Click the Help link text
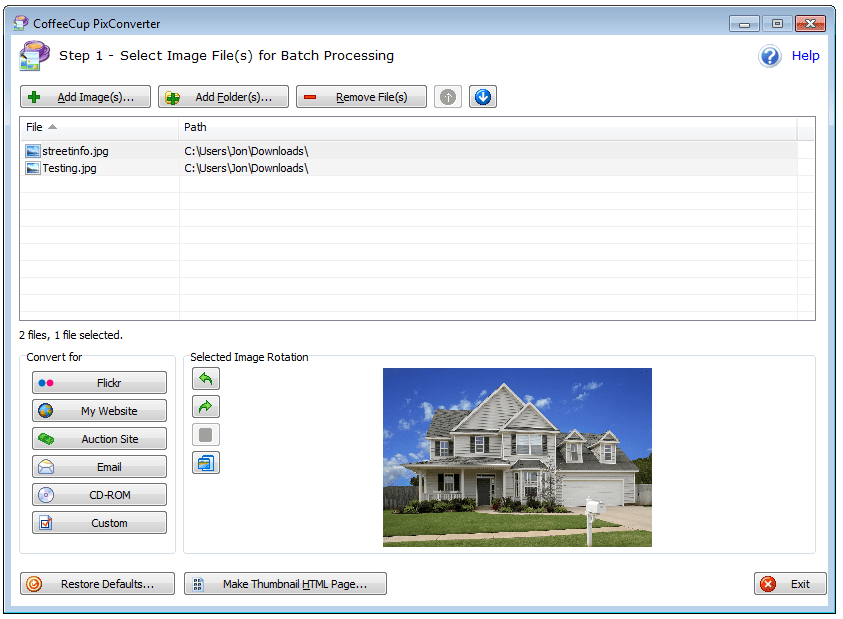Viewport: 843px width, 619px height. tap(805, 56)
